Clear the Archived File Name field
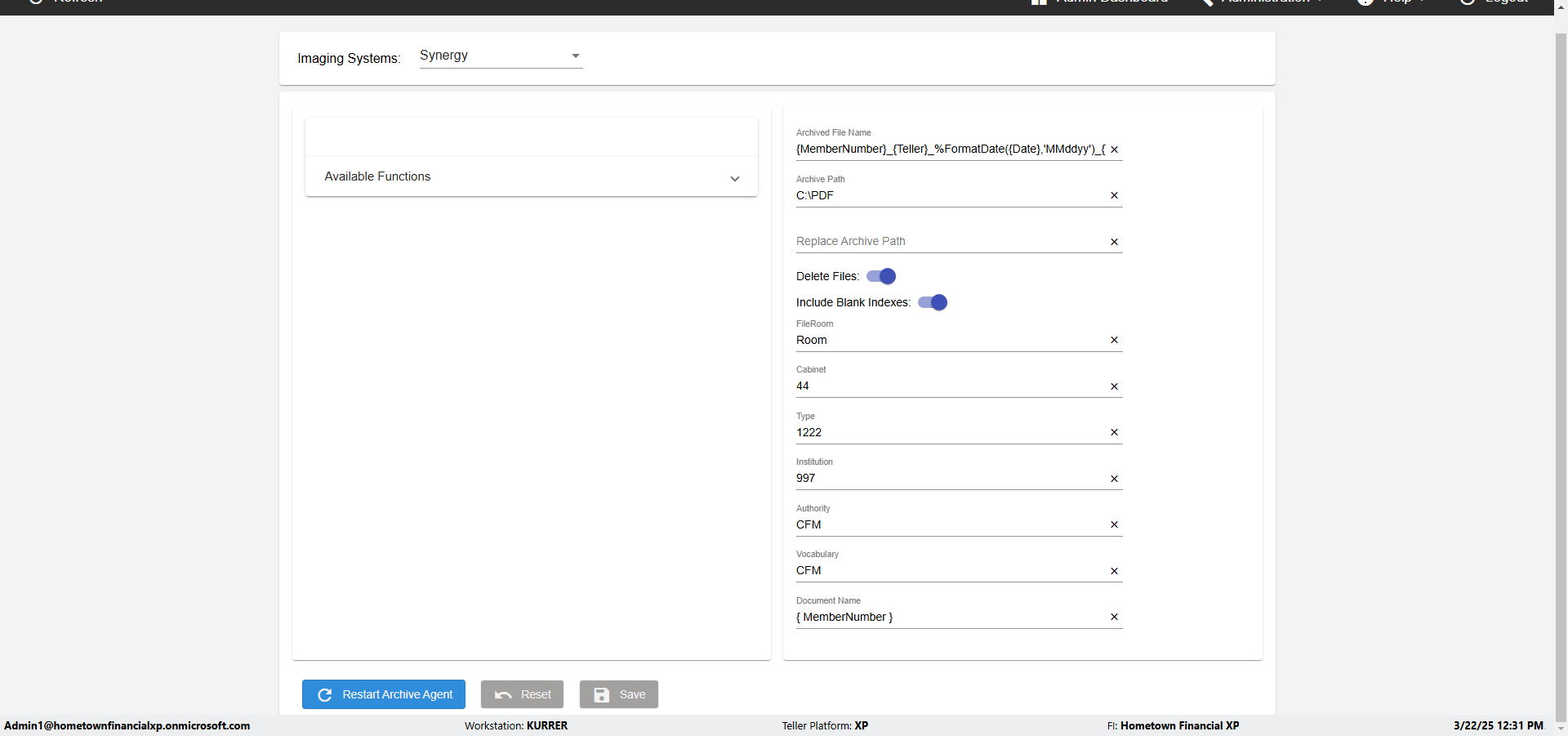Screen dimensions: 1568x736 click(x=1114, y=149)
